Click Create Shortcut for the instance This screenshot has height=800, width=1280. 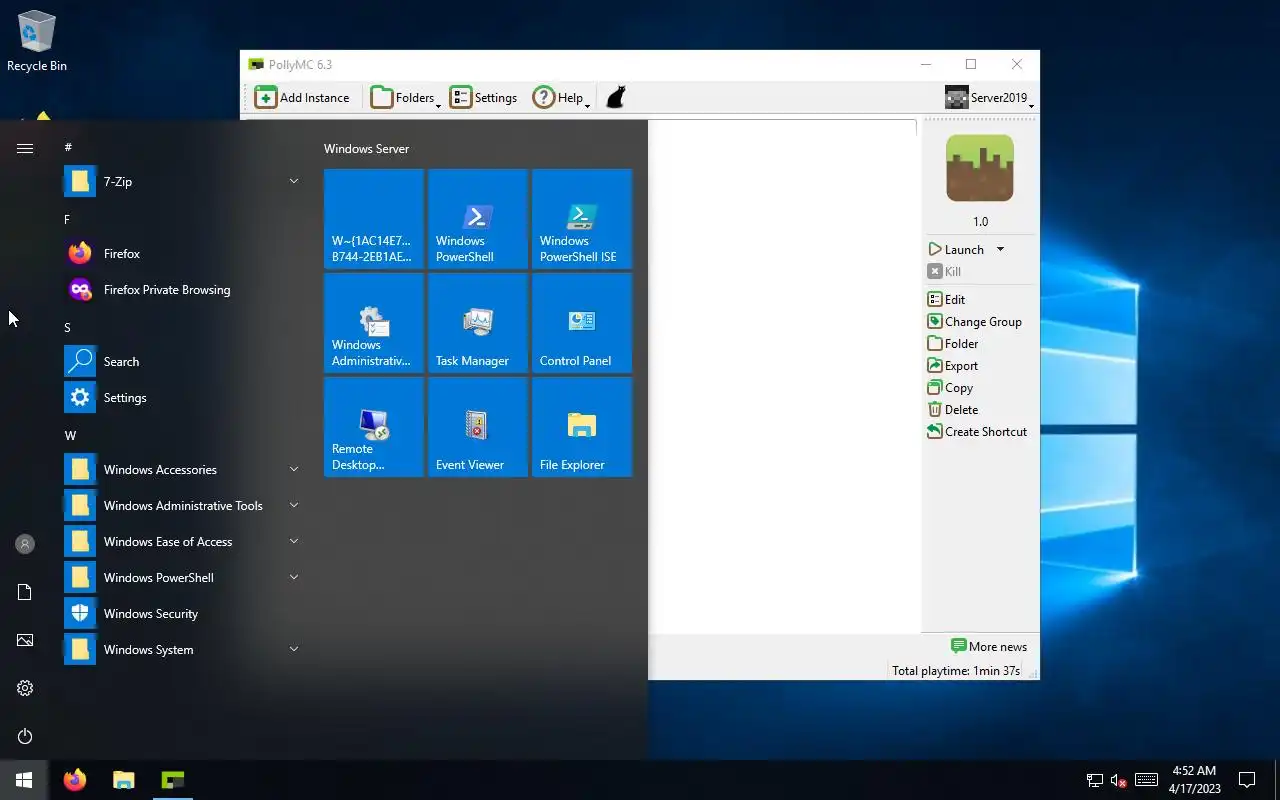tap(977, 431)
